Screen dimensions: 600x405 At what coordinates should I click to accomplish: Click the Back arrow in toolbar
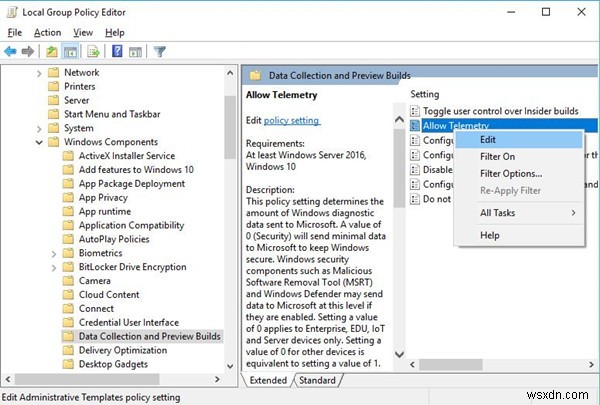[x=10, y=51]
